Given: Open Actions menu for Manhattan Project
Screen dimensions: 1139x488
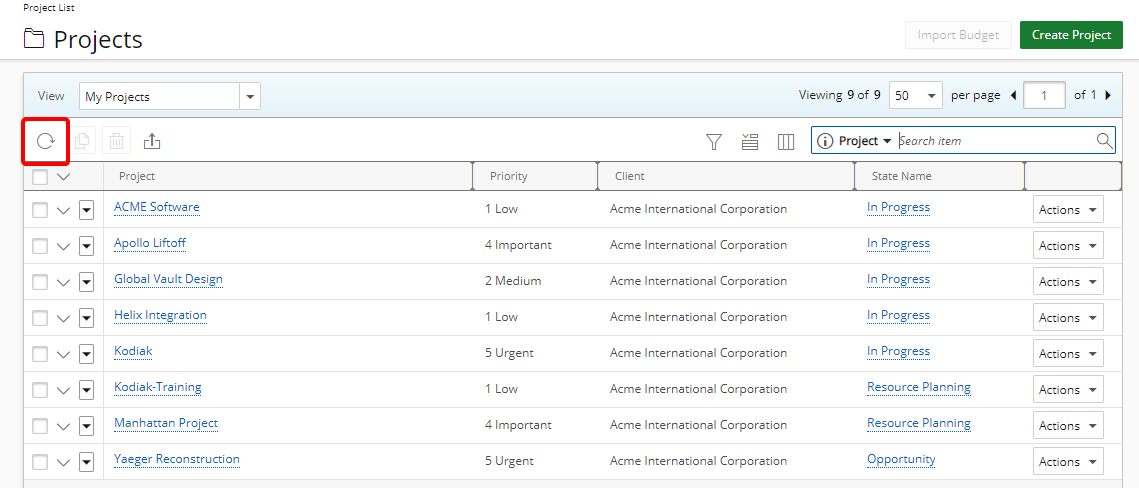Looking at the screenshot, I should (x=1067, y=426).
